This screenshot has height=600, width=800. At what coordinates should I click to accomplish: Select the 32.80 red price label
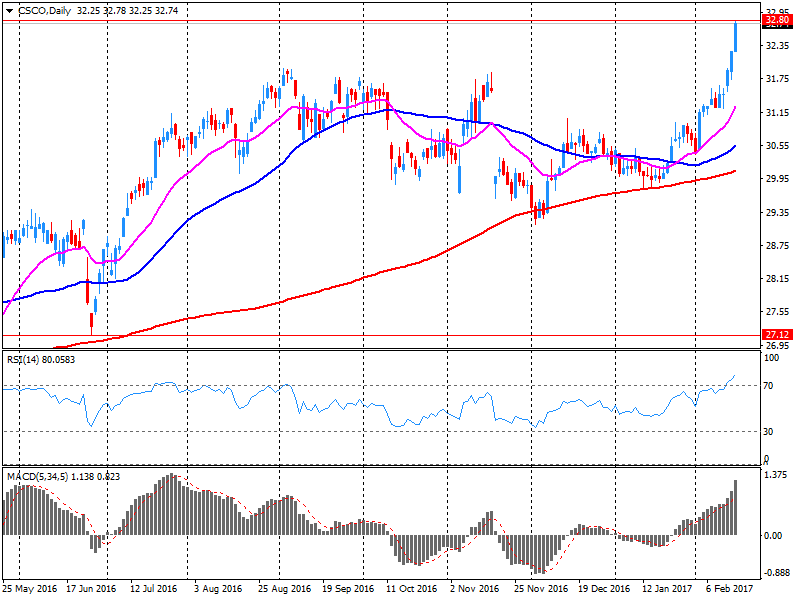click(777, 20)
